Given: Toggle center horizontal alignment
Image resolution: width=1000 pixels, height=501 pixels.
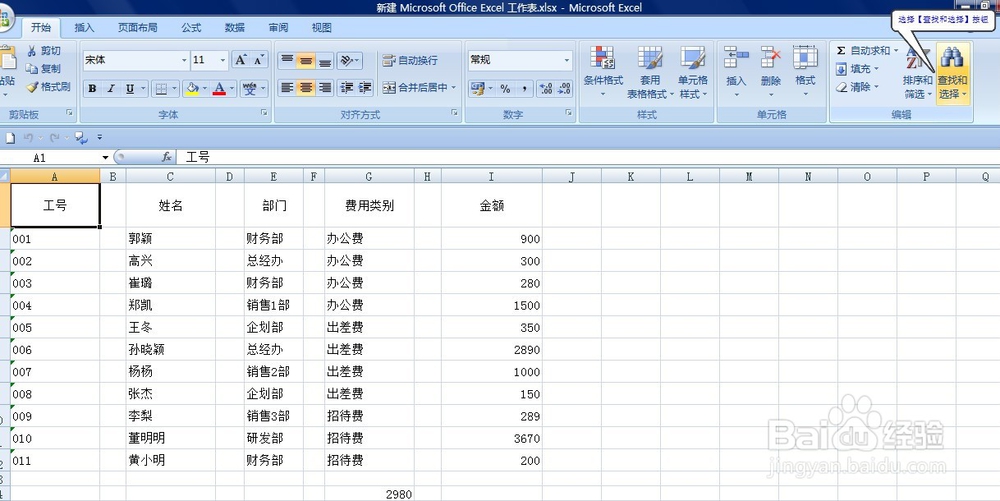Looking at the screenshot, I should click(306, 87).
